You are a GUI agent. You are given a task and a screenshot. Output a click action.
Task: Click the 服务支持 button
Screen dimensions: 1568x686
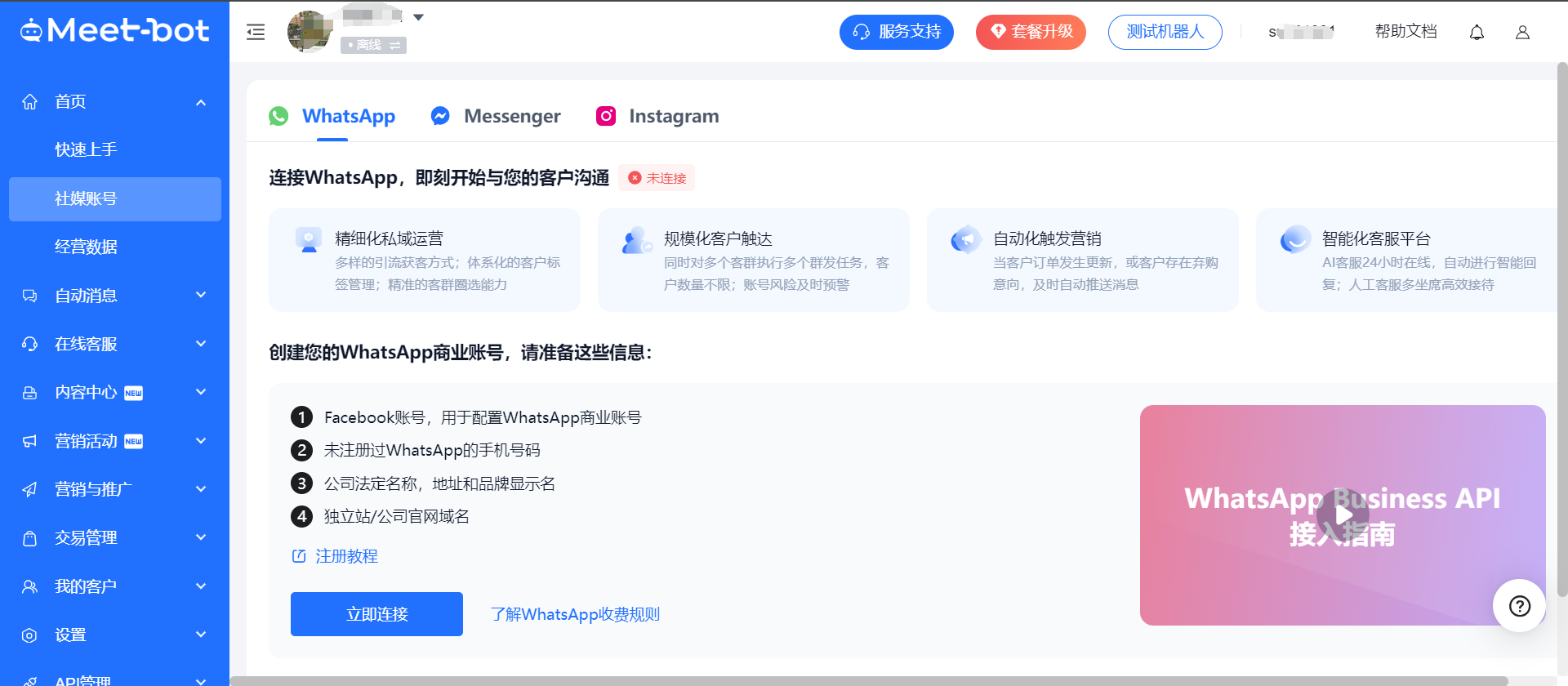896,32
